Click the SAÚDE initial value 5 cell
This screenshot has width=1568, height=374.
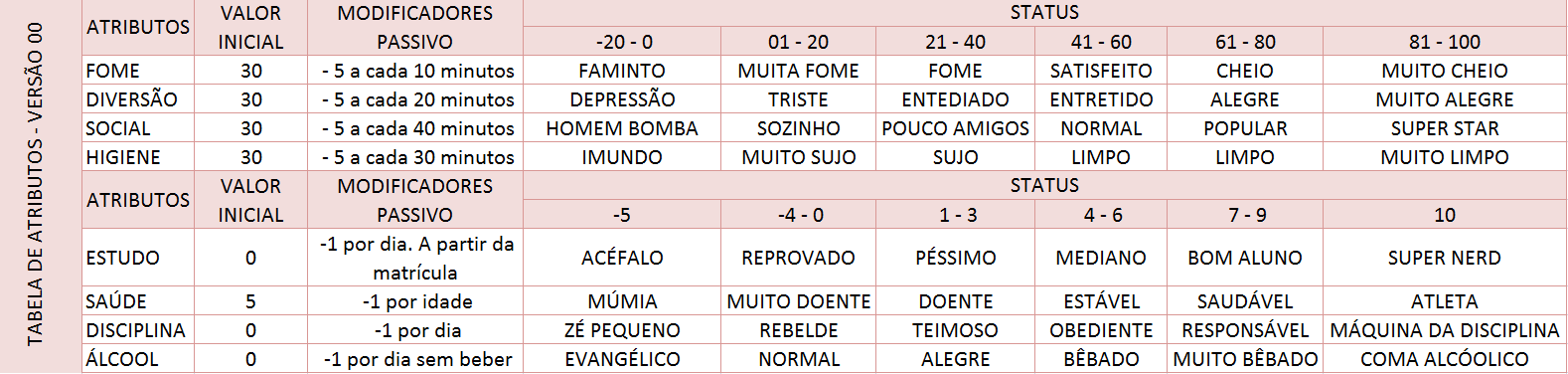click(x=250, y=301)
